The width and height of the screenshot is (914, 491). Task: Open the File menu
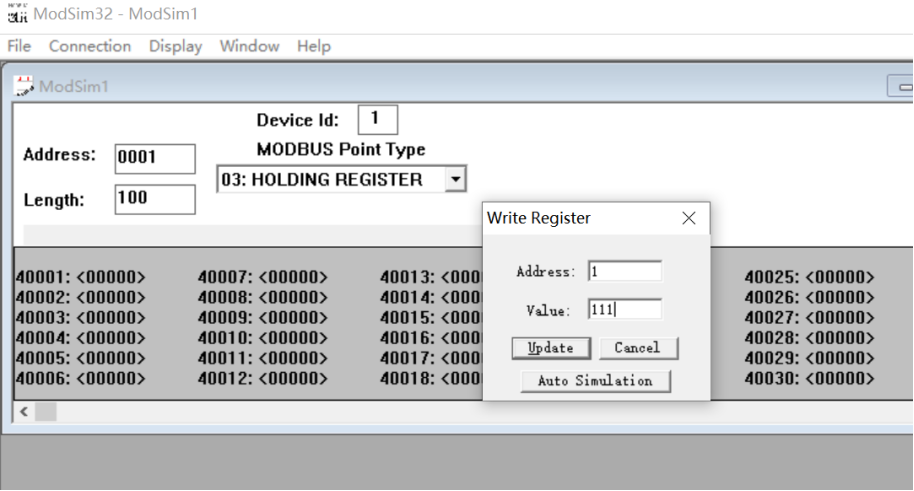click(19, 46)
